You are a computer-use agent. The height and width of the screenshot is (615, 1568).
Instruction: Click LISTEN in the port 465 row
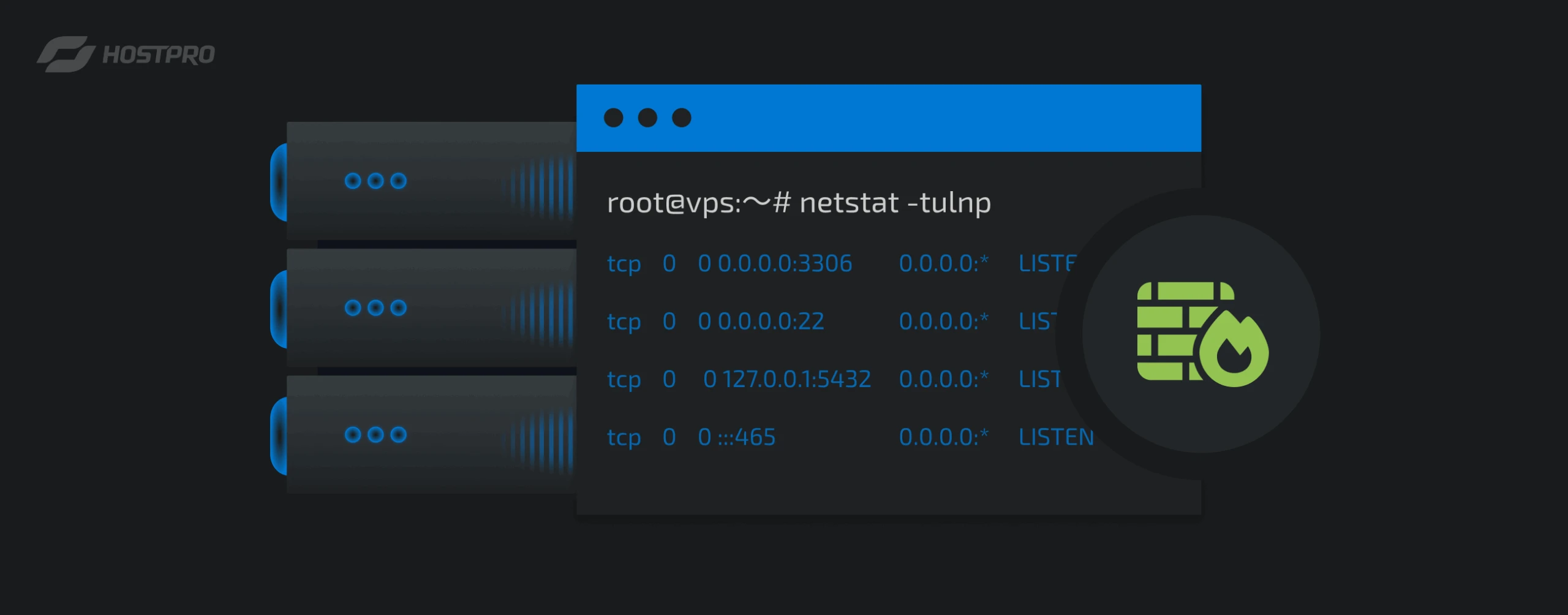coord(1056,437)
